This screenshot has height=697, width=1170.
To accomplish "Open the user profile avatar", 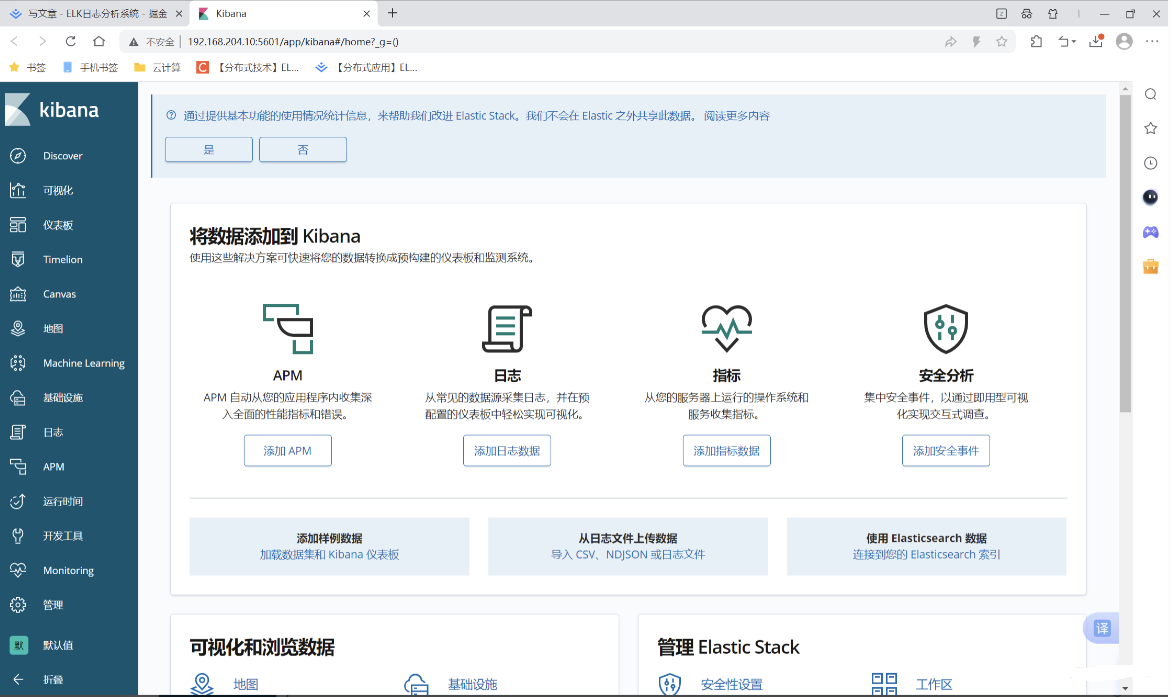I will pyautogui.click(x=1124, y=42).
